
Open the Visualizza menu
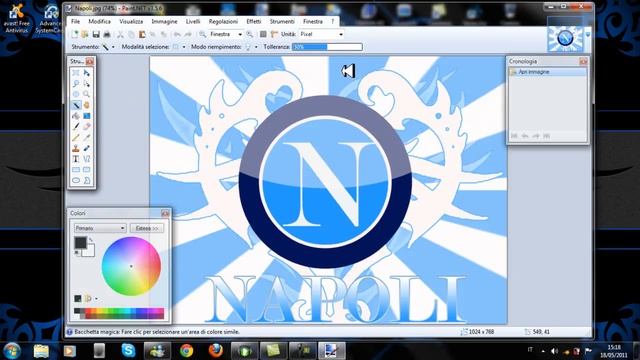click(131, 21)
